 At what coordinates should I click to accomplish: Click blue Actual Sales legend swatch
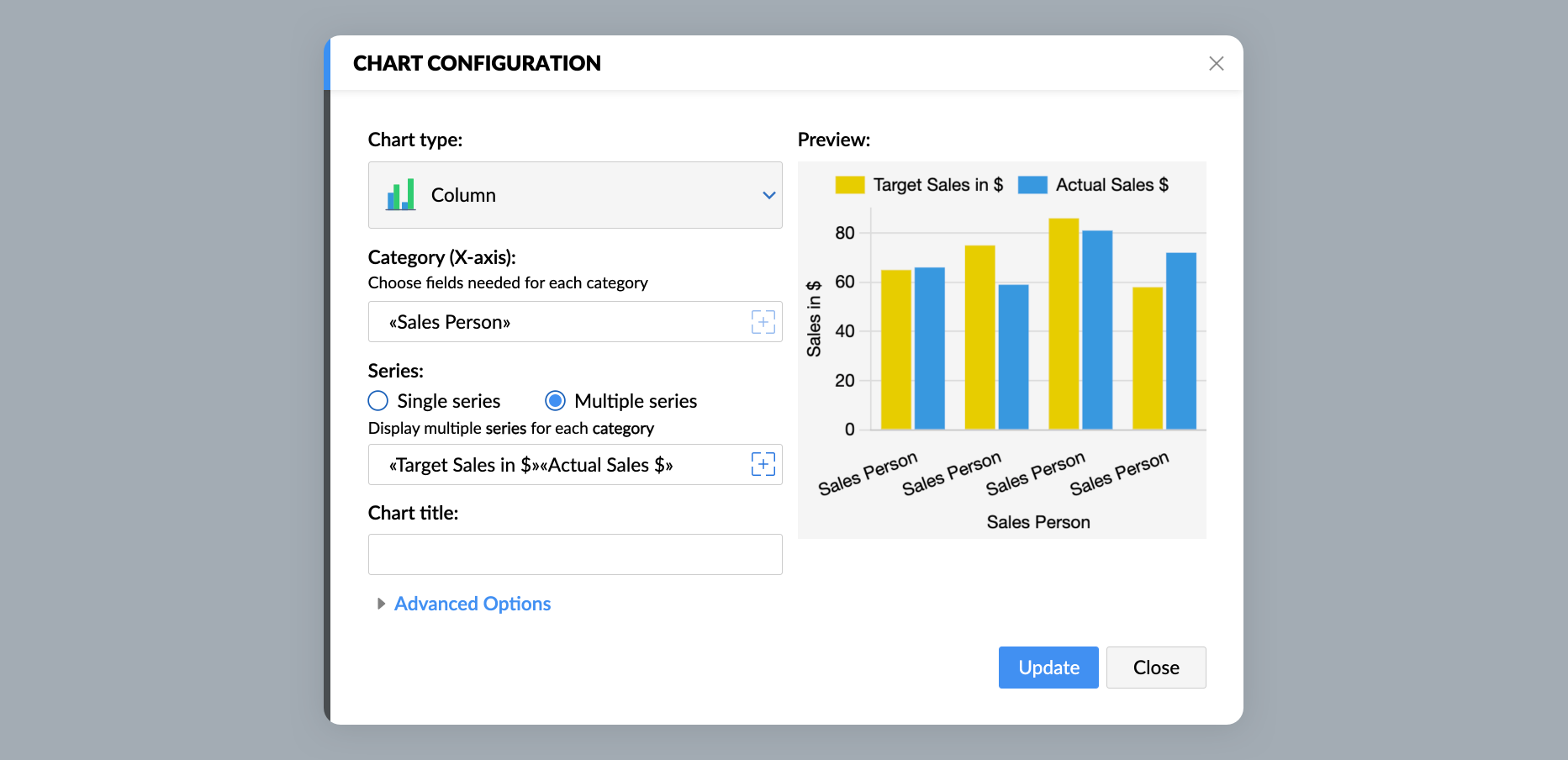(1032, 185)
